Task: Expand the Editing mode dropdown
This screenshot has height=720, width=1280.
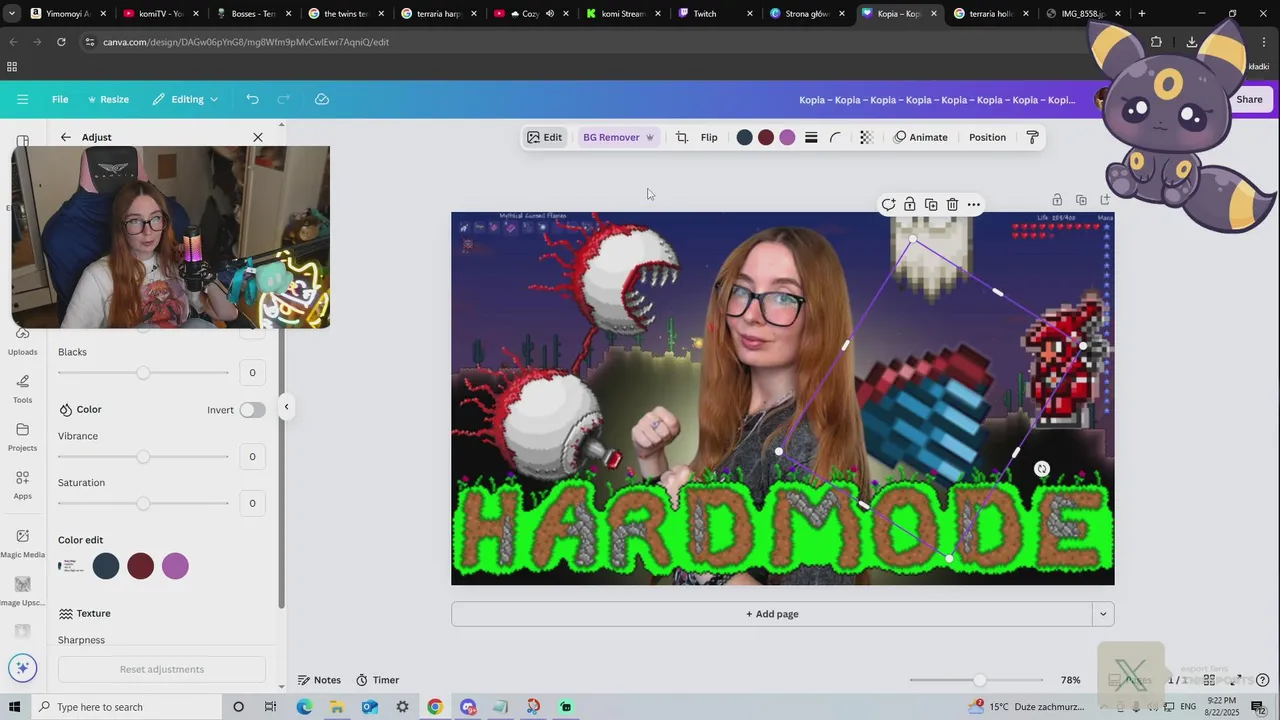Action: 185,99
